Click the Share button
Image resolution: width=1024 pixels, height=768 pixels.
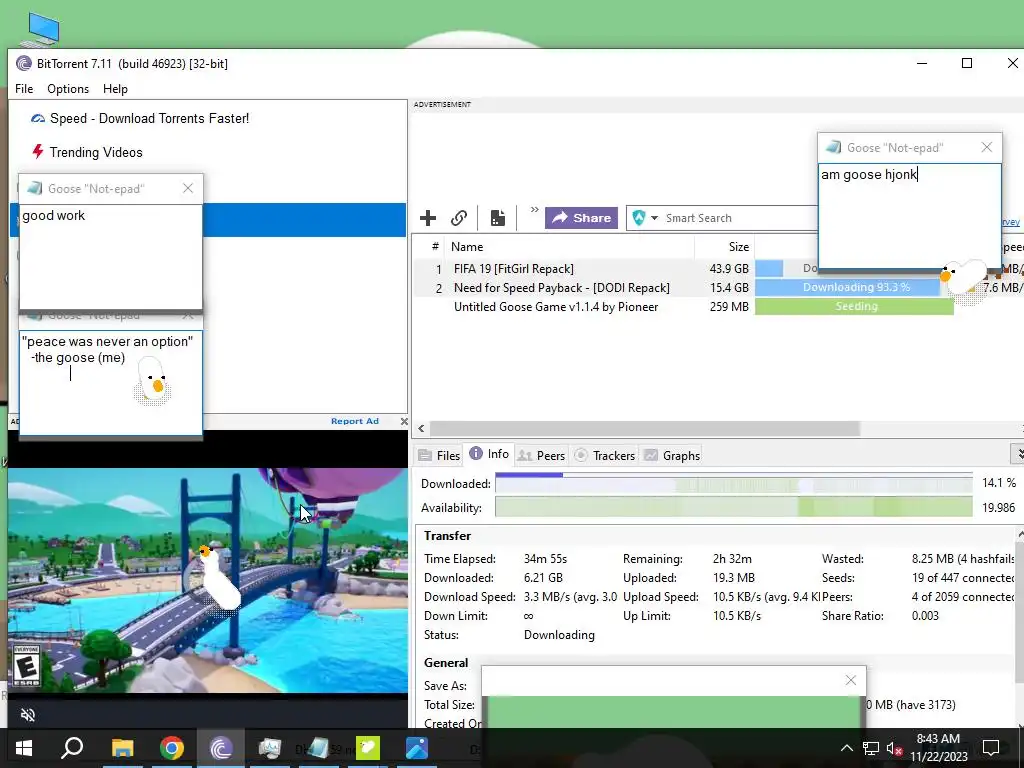[581, 218]
